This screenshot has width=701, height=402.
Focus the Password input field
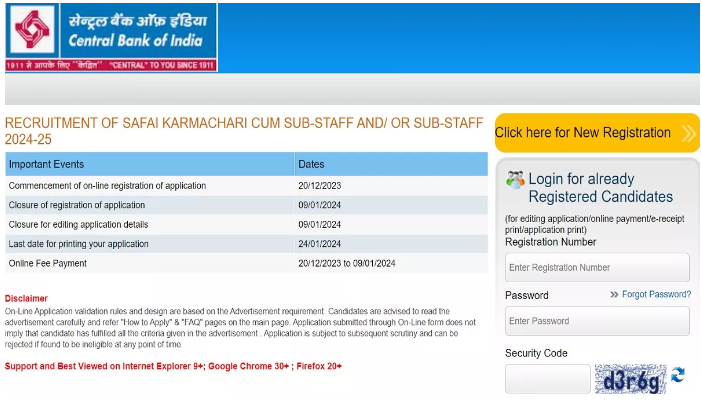pos(597,321)
